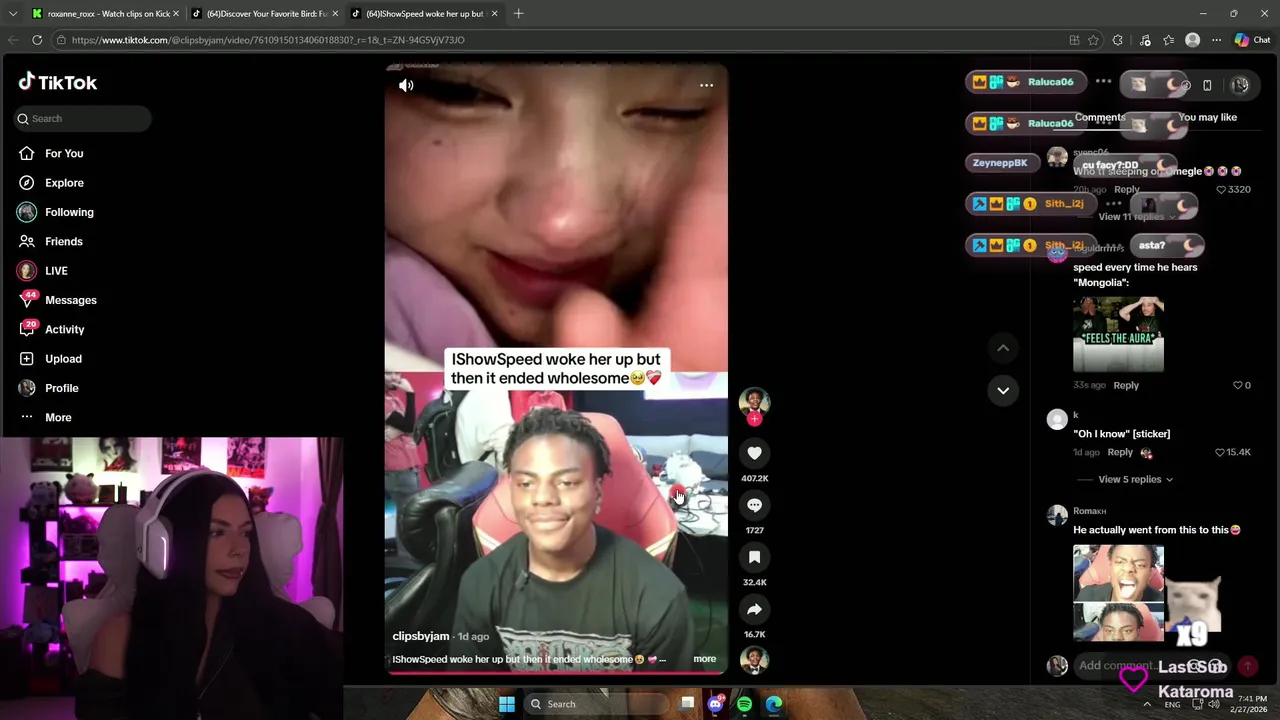Save the video with the bookmark icon
This screenshot has height=720, width=1280.
click(754, 557)
